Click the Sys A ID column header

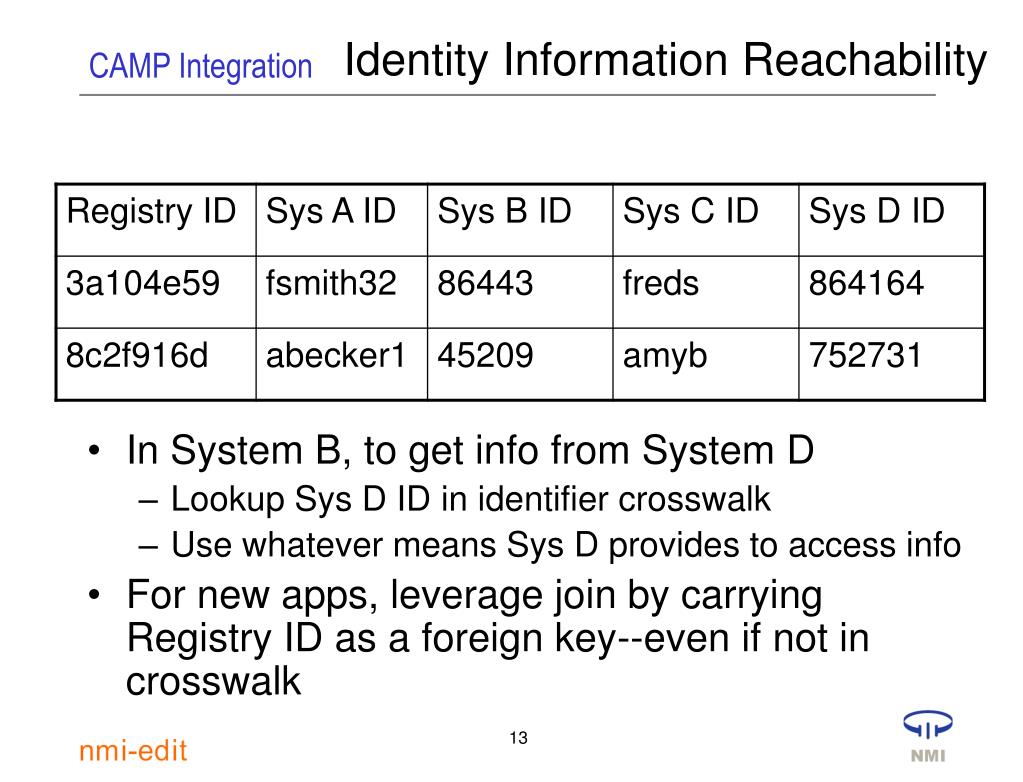[x=342, y=220]
